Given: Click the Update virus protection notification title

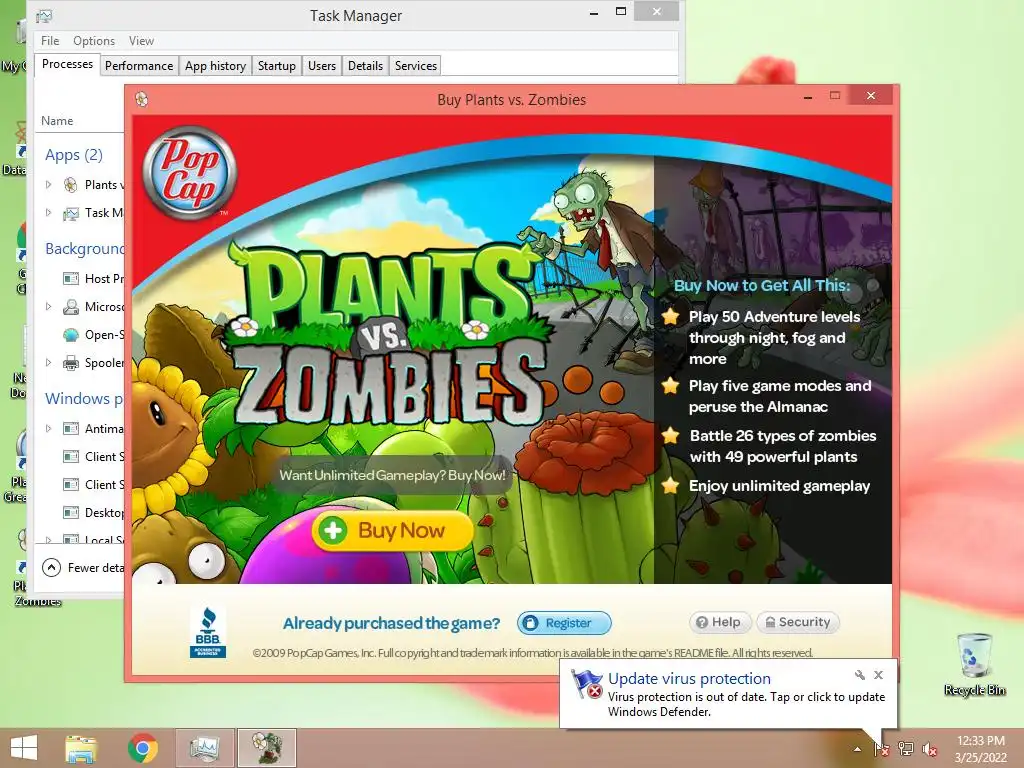Looking at the screenshot, I should tap(689, 679).
